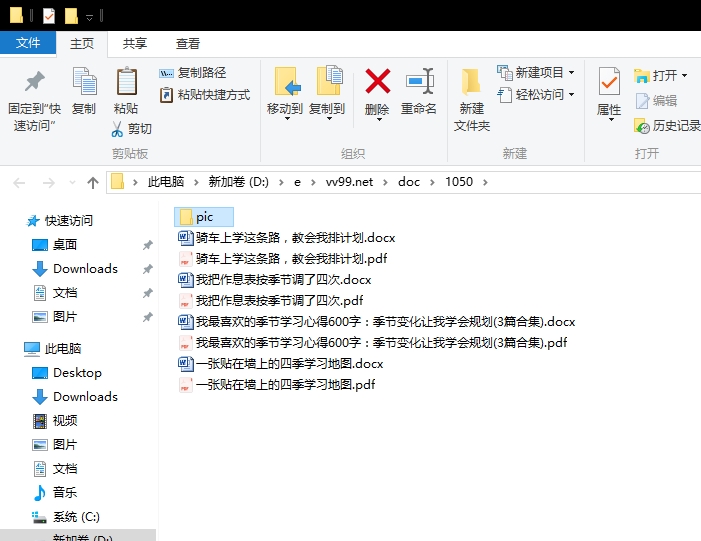Open pinned 图片 under Quick access
701x541 pixels.
pos(54,317)
